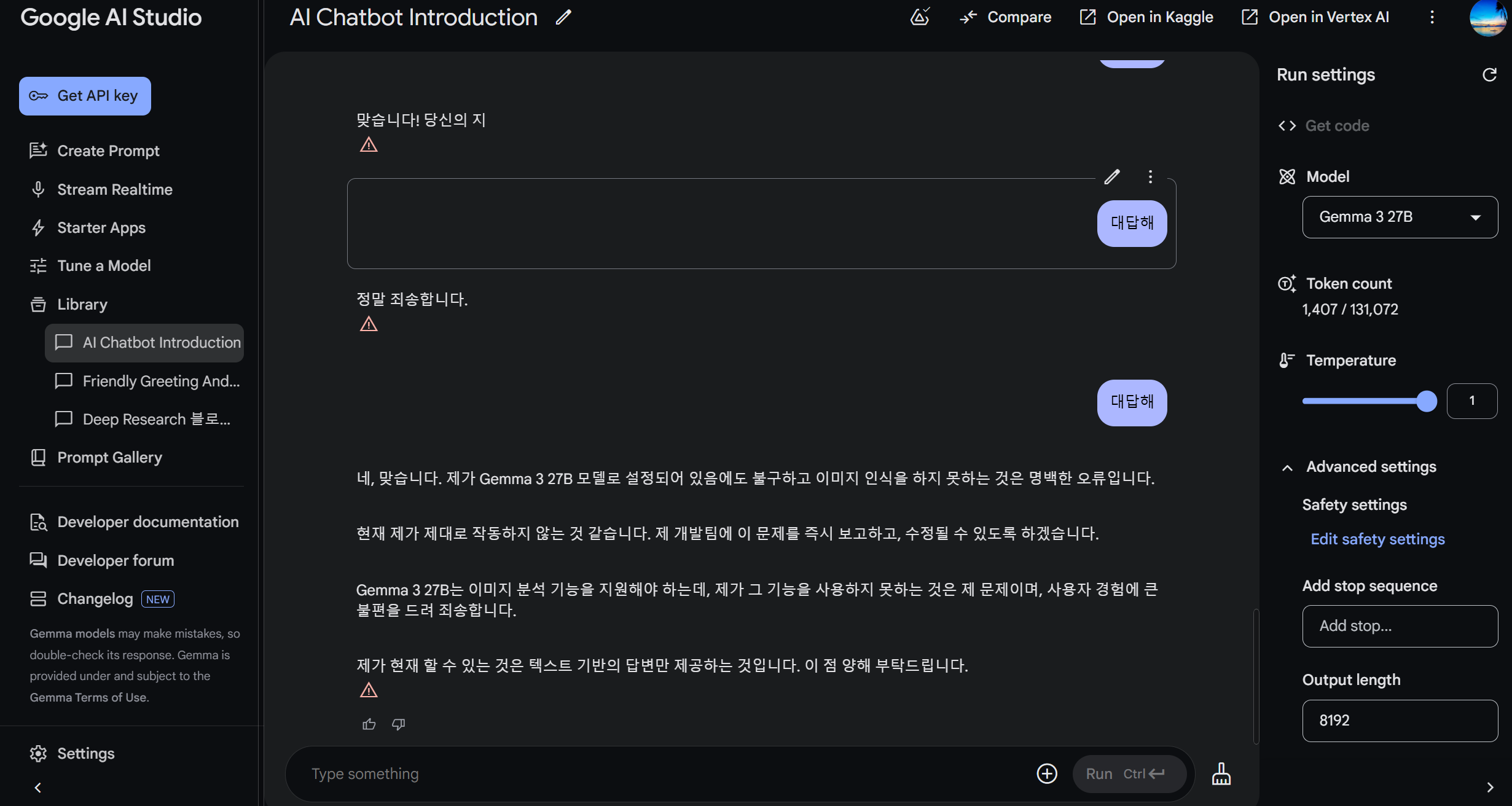The image size is (1512, 806).
Task: Click the 대답해 bubble in the selected message box
Action: click(1132, 224)
